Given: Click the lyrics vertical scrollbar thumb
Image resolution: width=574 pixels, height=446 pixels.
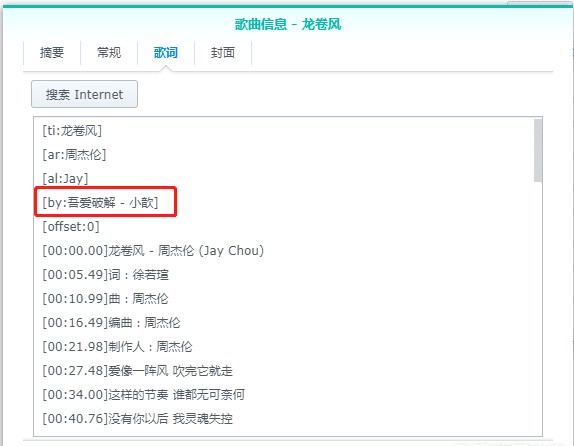Looking at the screenshot, I should (537, 150).
